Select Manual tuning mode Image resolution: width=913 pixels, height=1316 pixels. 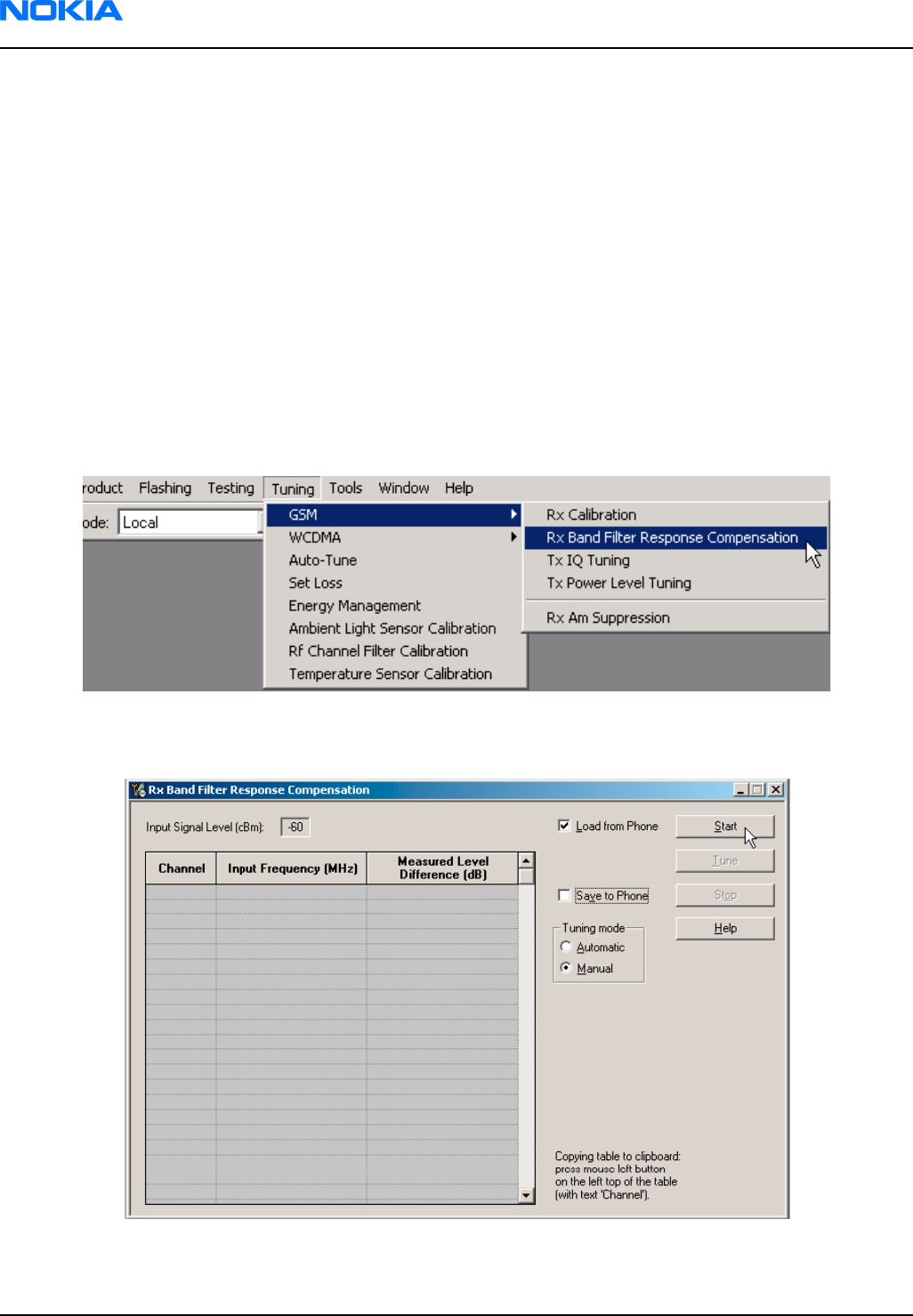pyautogui.click(x=566, y=968)
